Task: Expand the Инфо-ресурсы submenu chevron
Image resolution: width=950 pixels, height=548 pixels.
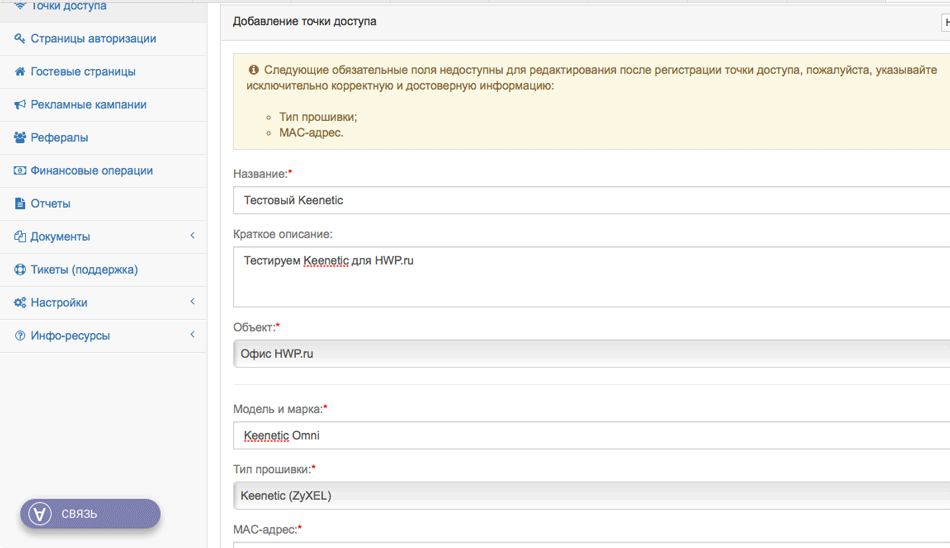Action: pyautogui.click(x=192, y=335)
